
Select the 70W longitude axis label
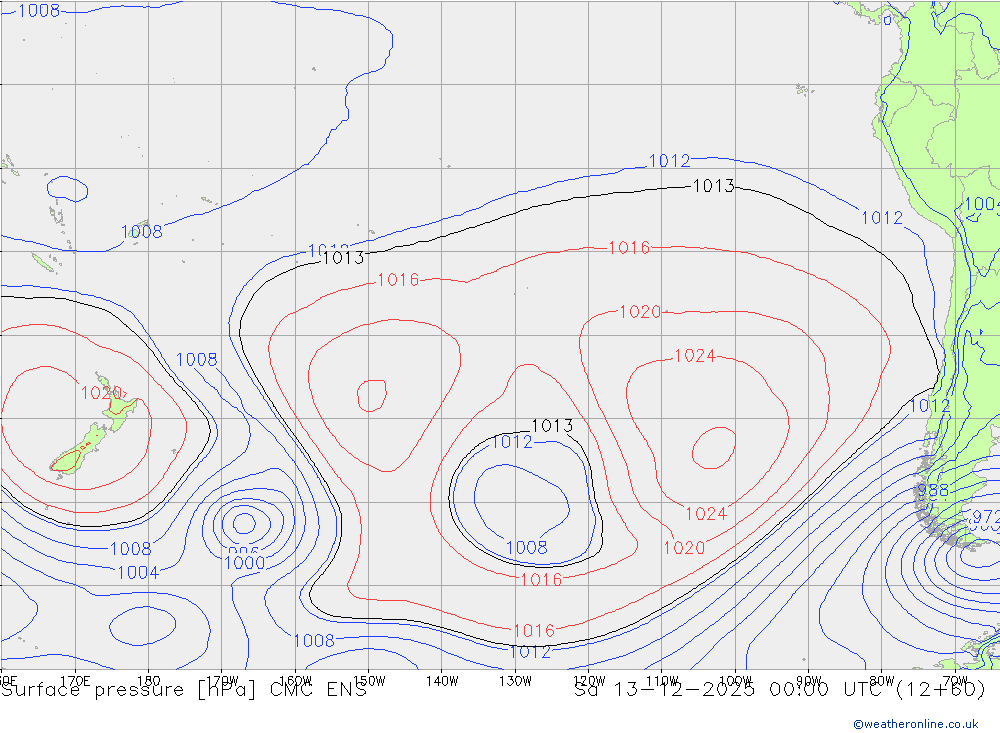point(955,681)
